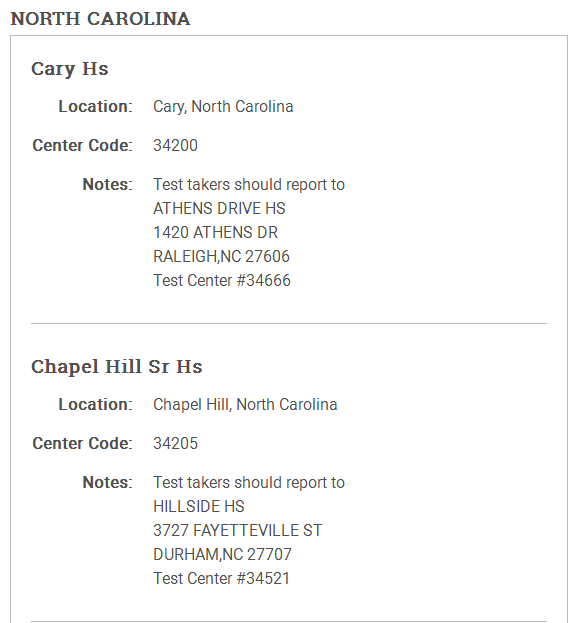Viewport: 576px width, 623px height.
Task: Click Test Center #34666 text
Action: pos(222,281)
